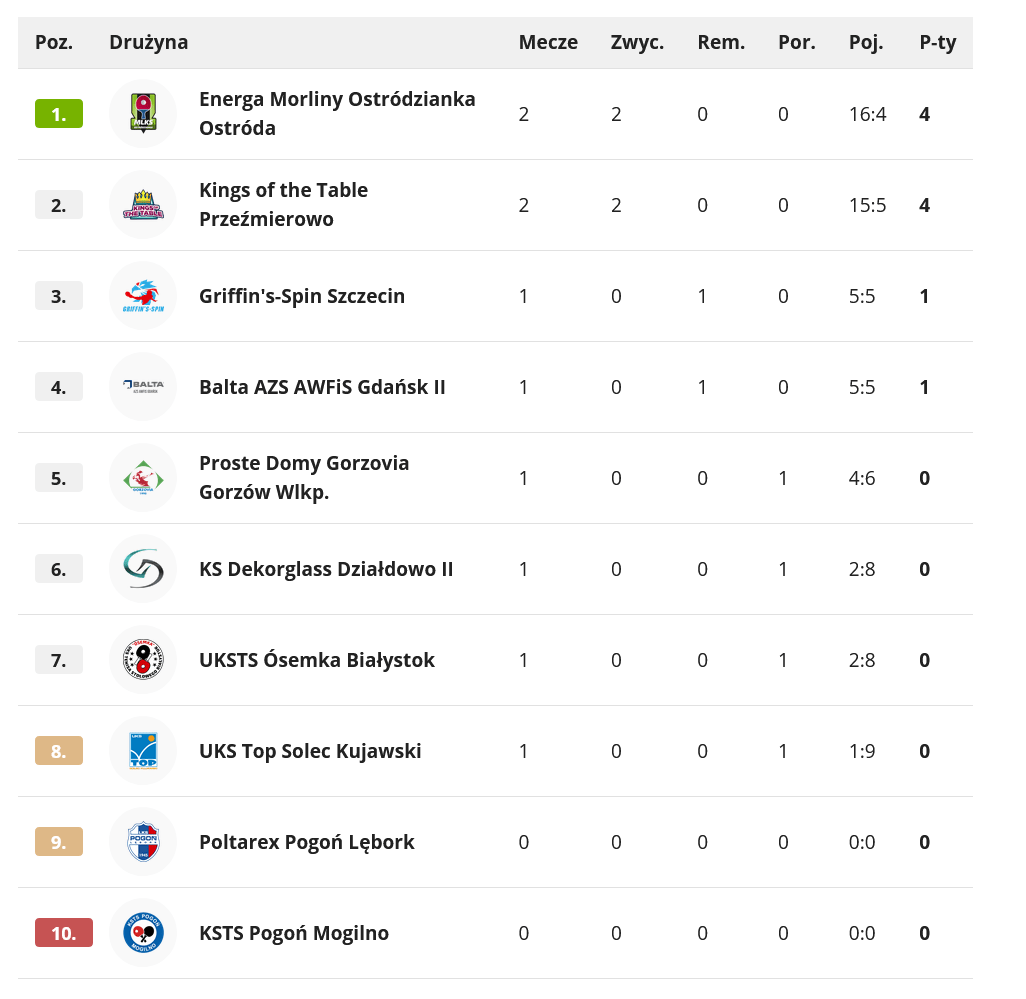This screenshot has height=999, width=1026.
Task: Open the Griffin's-Spin Szczecin logo
Action: (143, 296)
